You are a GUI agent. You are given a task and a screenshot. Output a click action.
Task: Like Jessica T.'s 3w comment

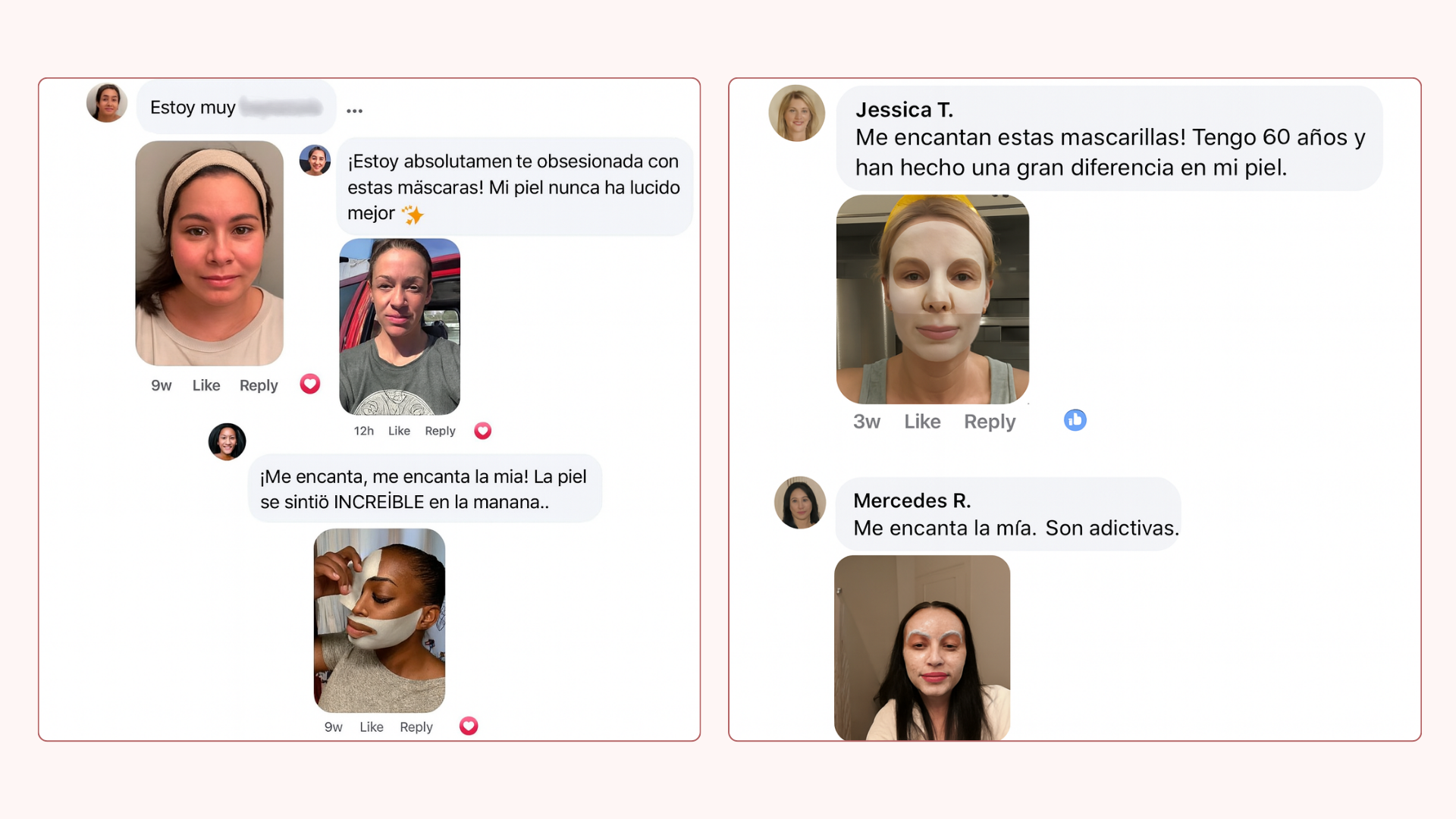pos(922,422)
